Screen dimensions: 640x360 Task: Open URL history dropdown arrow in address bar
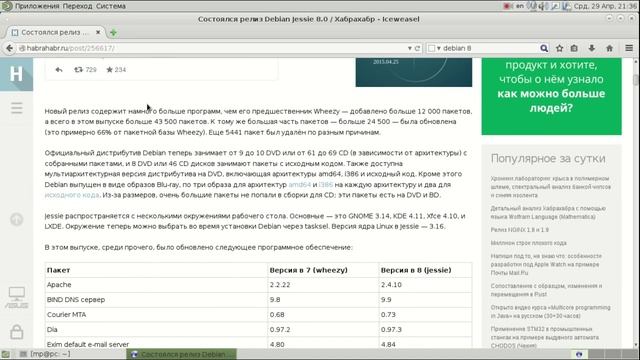[x=409, y=48]
